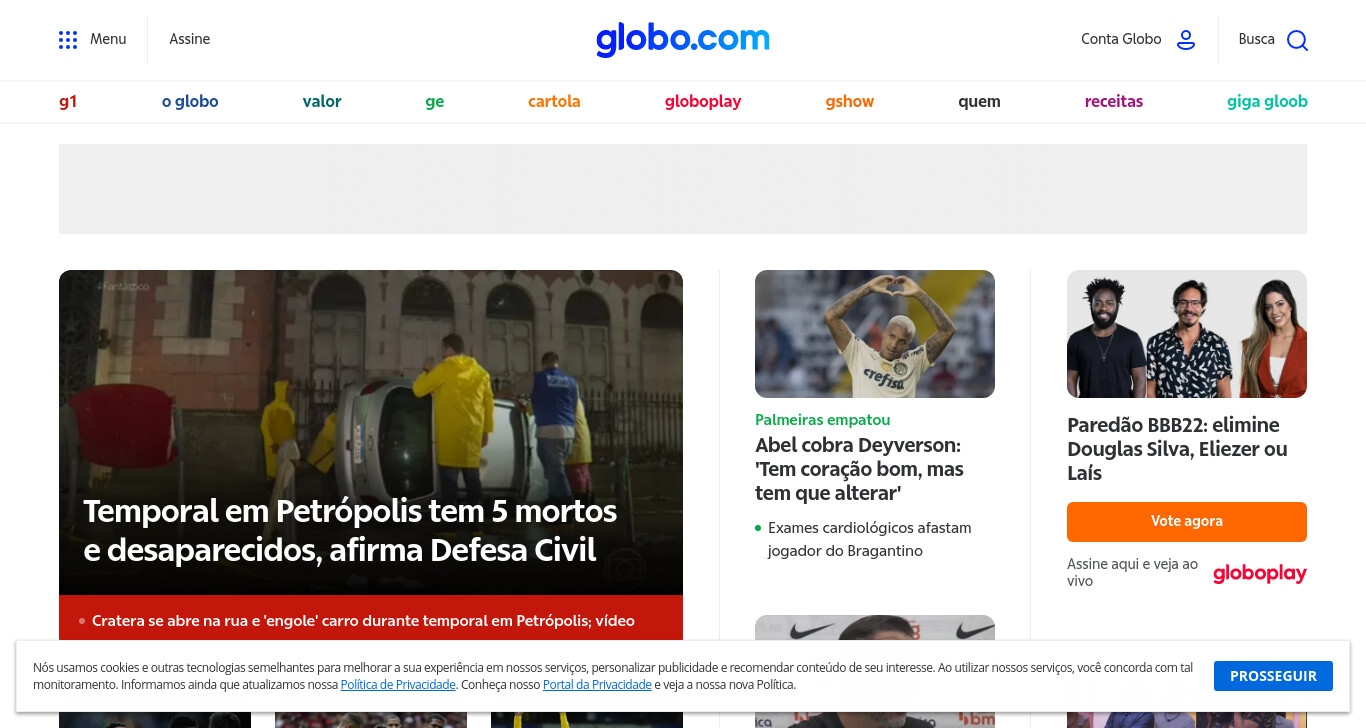Open the Menu grid icon
This screenshot has width=1366, height=728.
tap(68, 40)
